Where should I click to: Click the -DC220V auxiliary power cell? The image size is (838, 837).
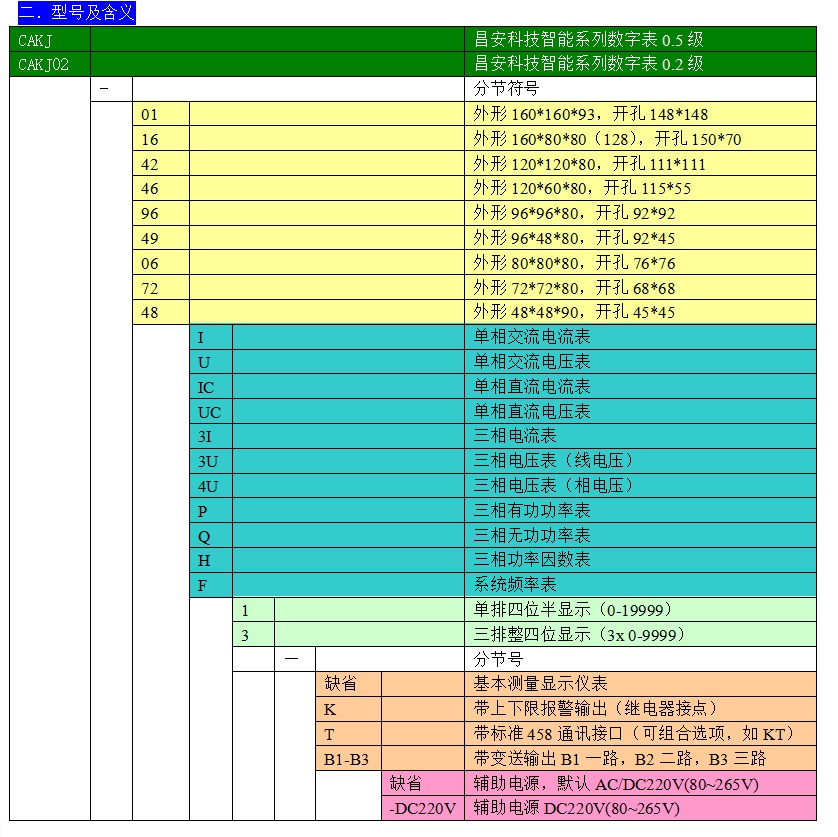[x=421, y=808]
